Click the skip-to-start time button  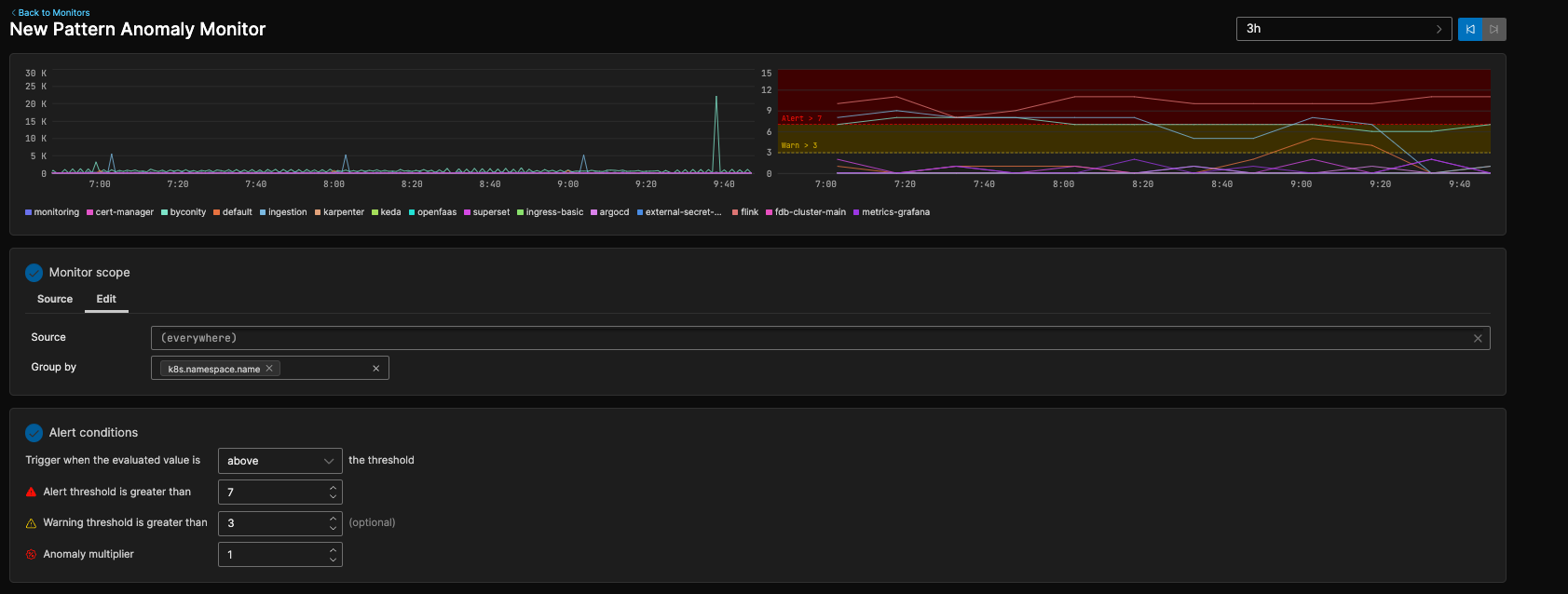[x=1470, y=29]
